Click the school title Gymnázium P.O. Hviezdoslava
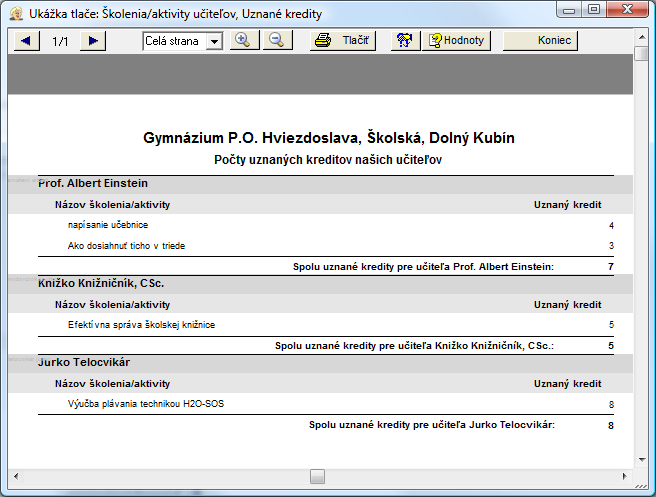 [x=328, y=138]
